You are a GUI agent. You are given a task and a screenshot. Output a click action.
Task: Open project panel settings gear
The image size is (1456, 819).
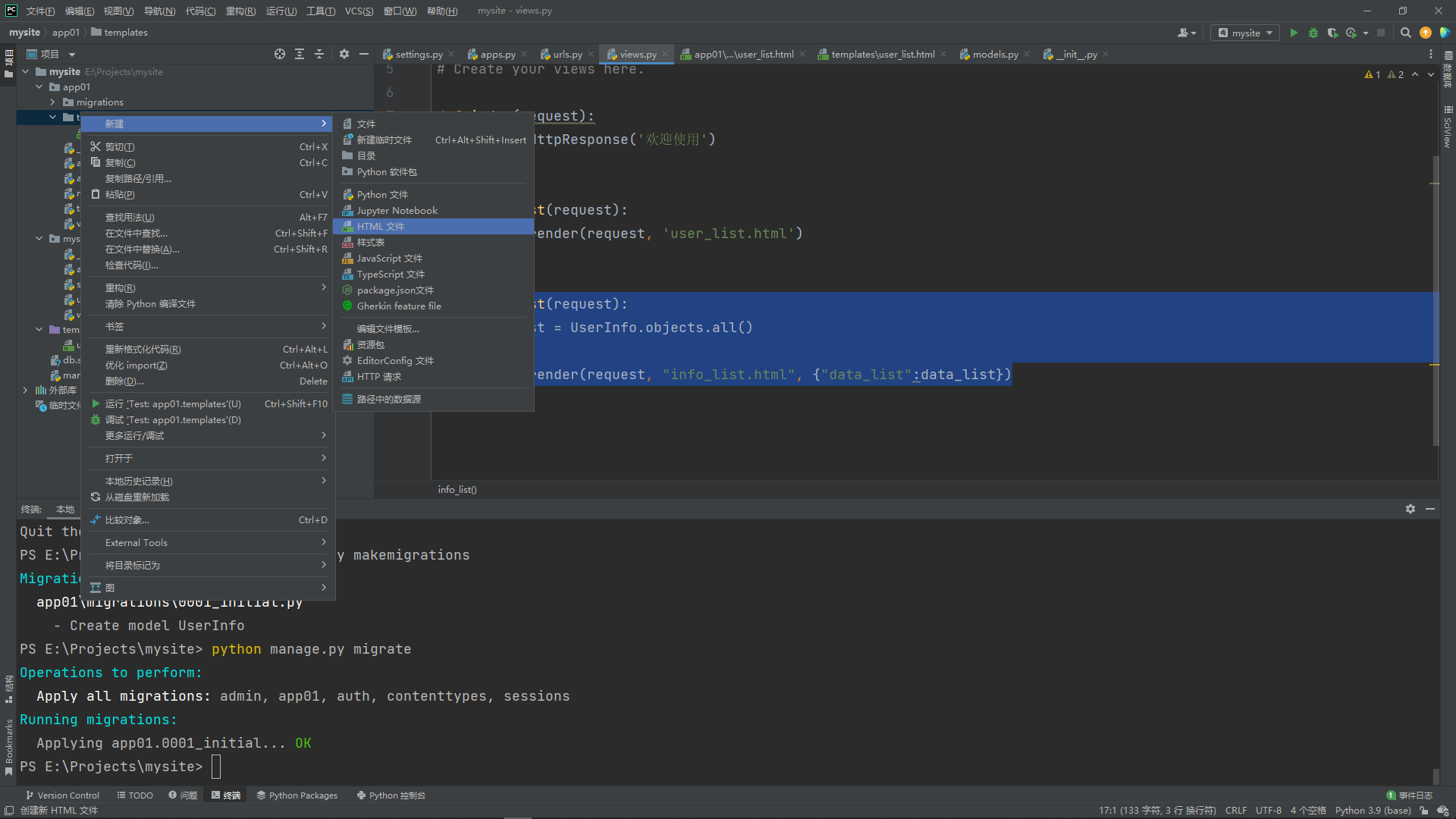(344, 54)
